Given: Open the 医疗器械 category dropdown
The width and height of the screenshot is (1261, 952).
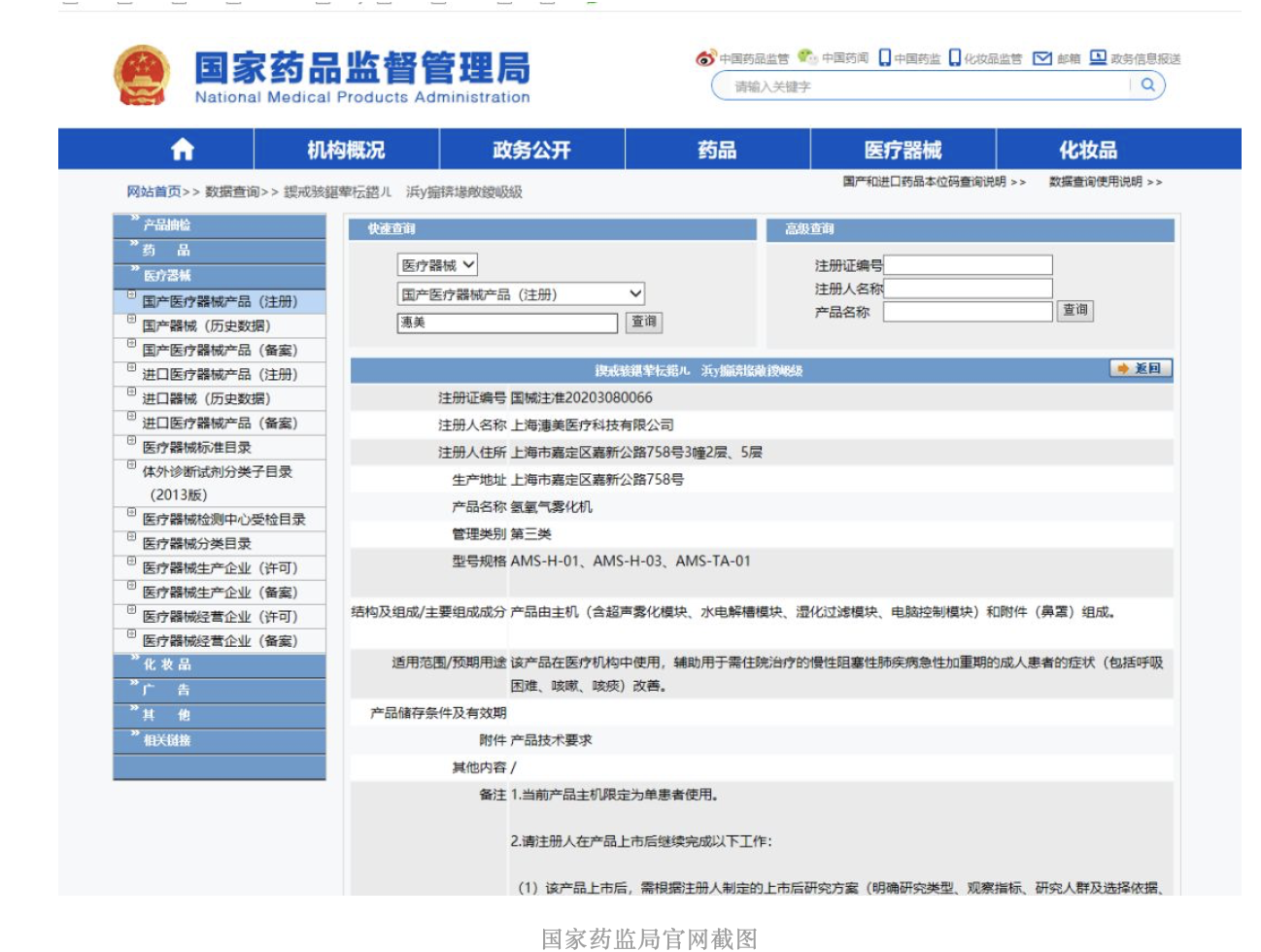Looking at the screenshot, I should 437,265.
